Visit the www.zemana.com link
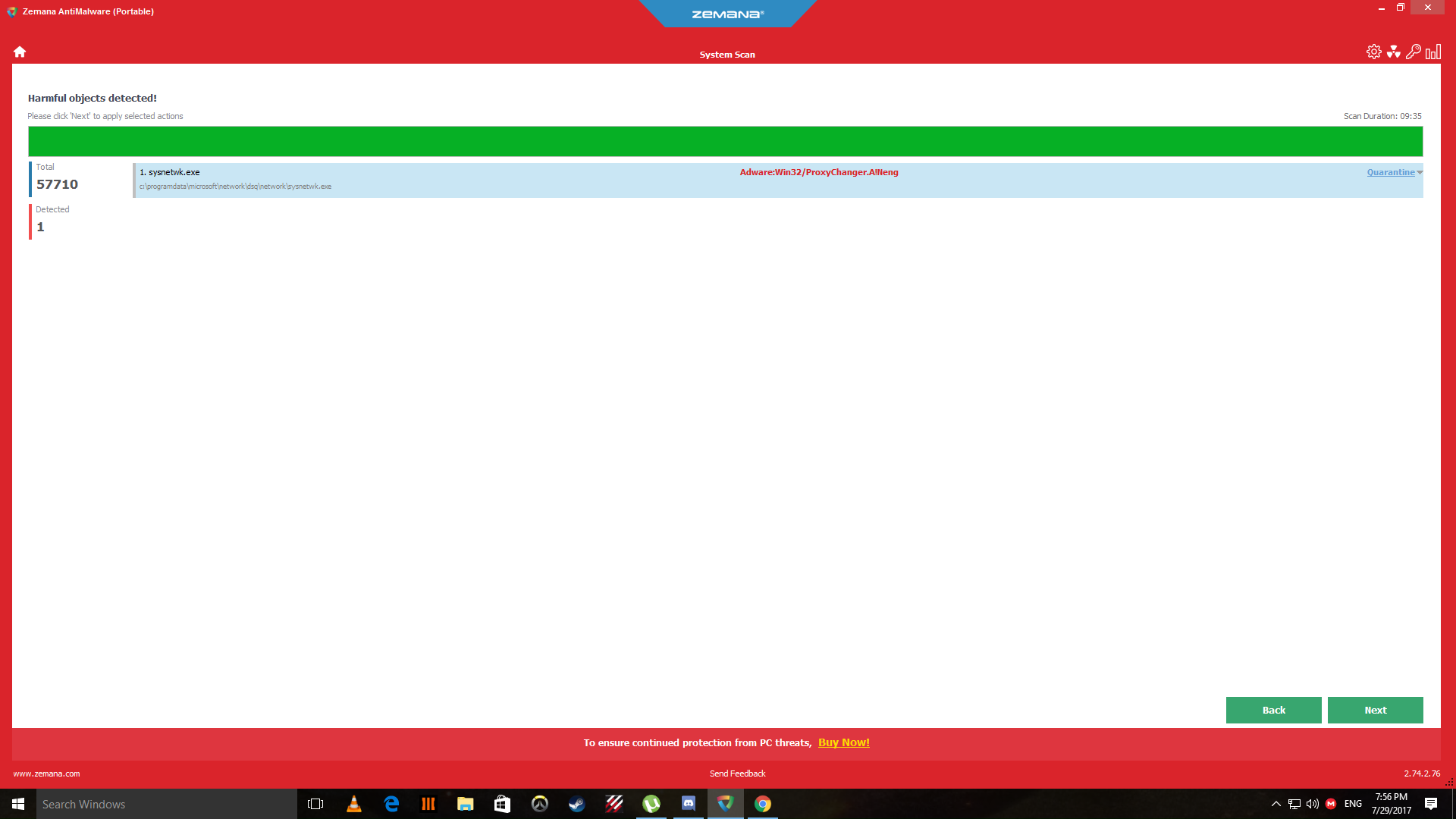 (x=46, y=773)
